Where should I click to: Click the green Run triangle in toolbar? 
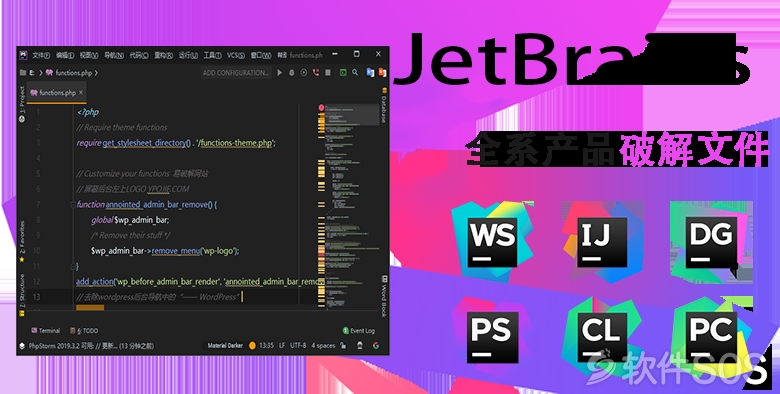click(280, 73)
